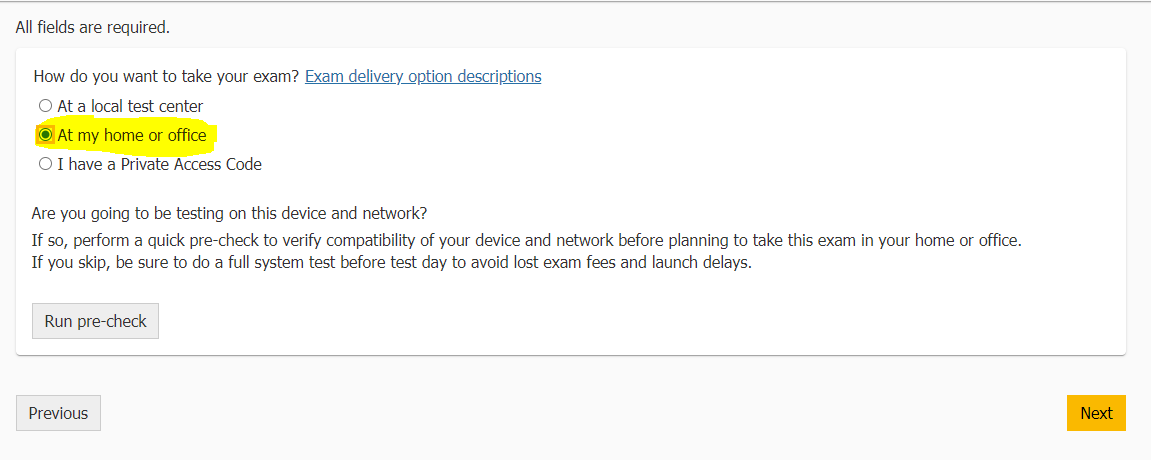Click the Run pre-check button
This screenshot has height=460, width=1151.
[x=95, y=321]
